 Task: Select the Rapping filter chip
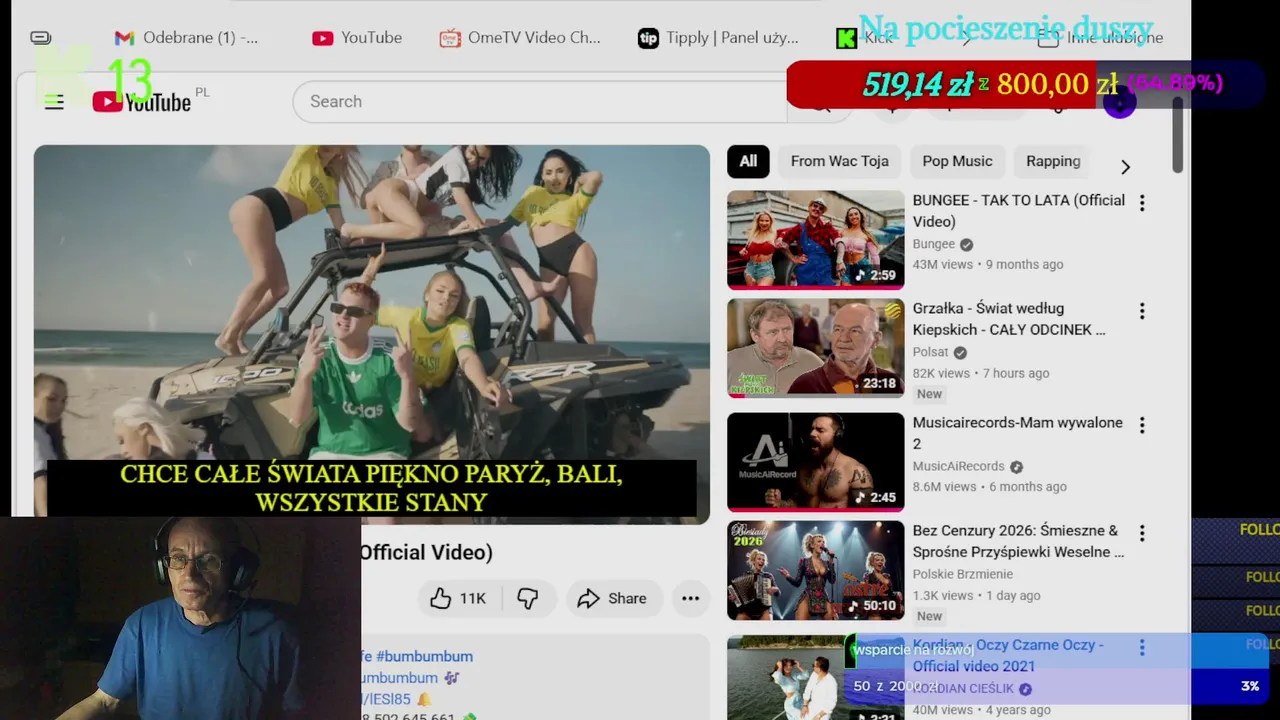pos(1053,161)
